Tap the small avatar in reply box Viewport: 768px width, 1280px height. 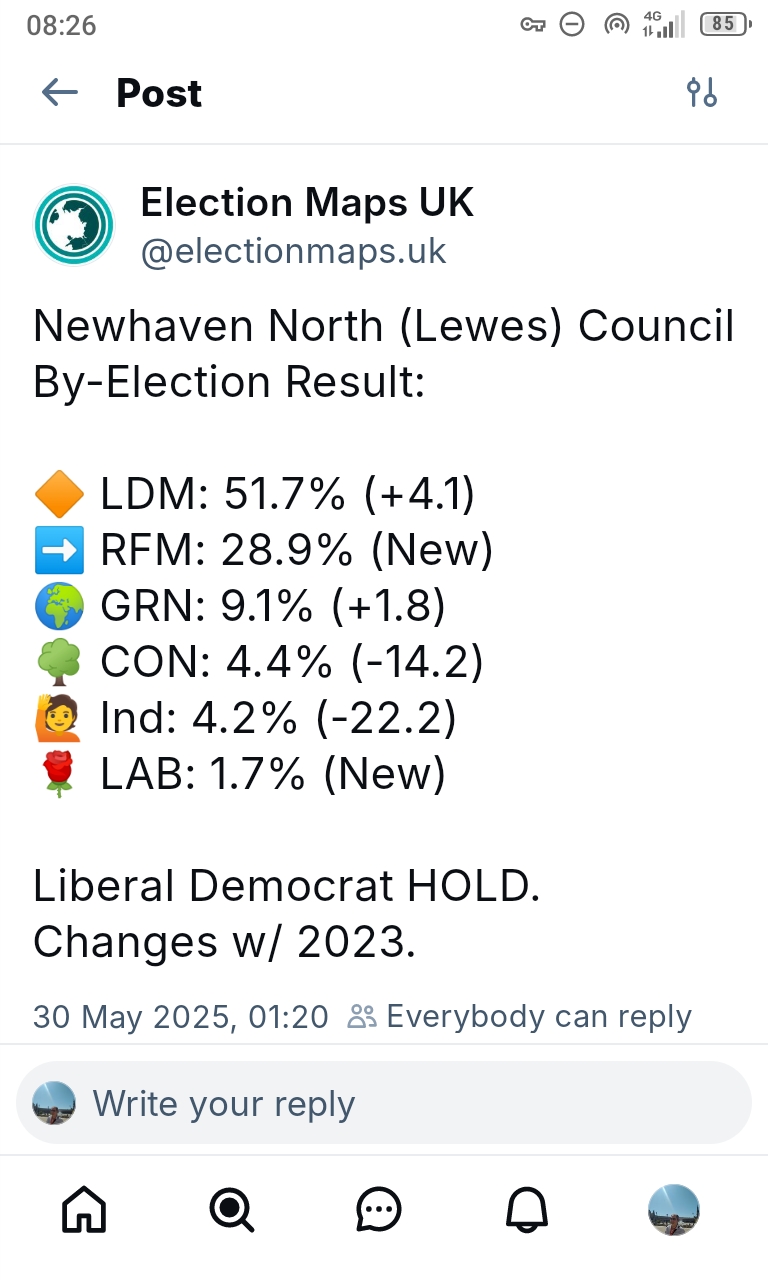(x=54, y=1103)
